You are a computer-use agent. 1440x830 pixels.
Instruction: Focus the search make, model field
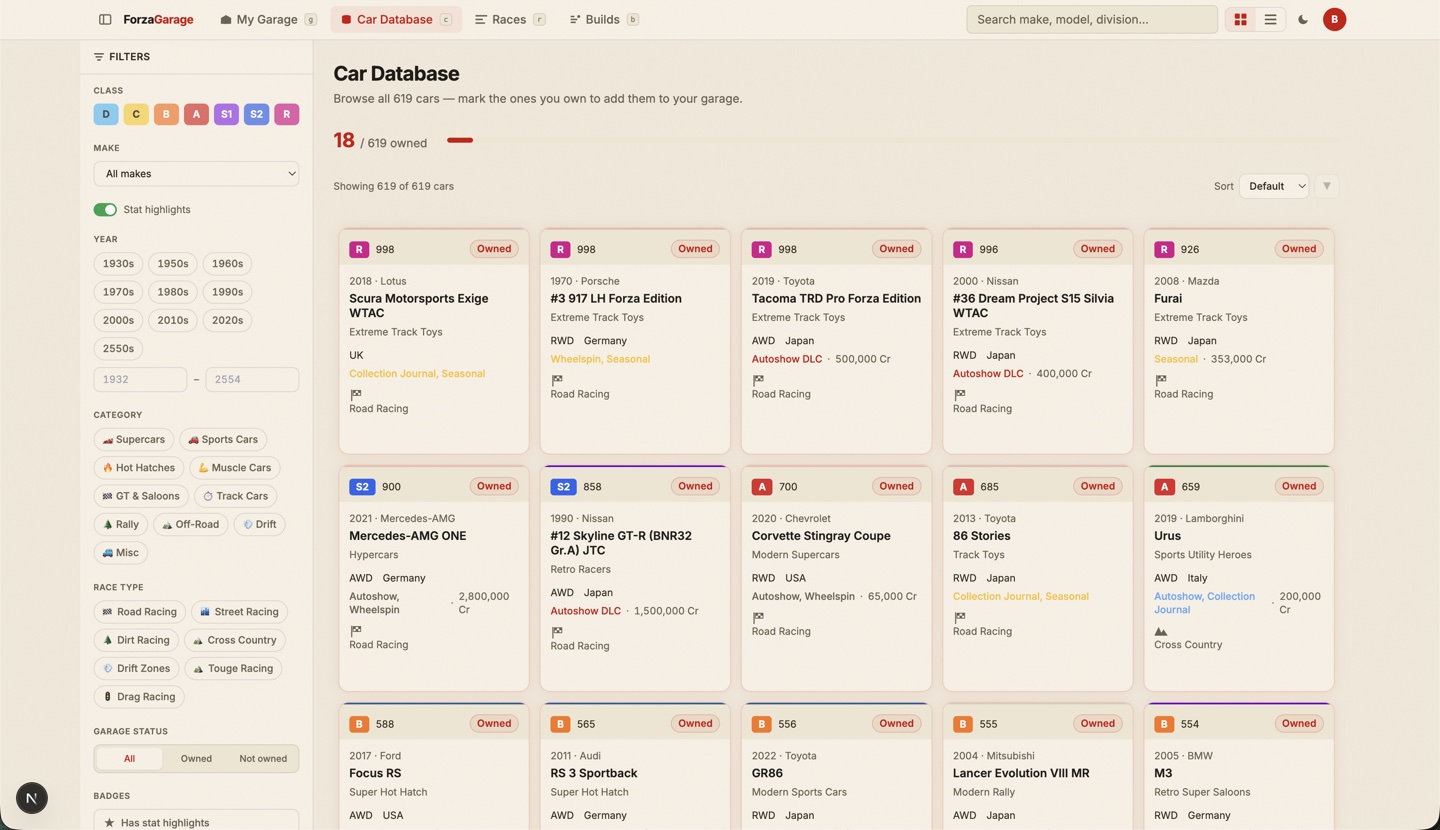(x=1092, y=19)
